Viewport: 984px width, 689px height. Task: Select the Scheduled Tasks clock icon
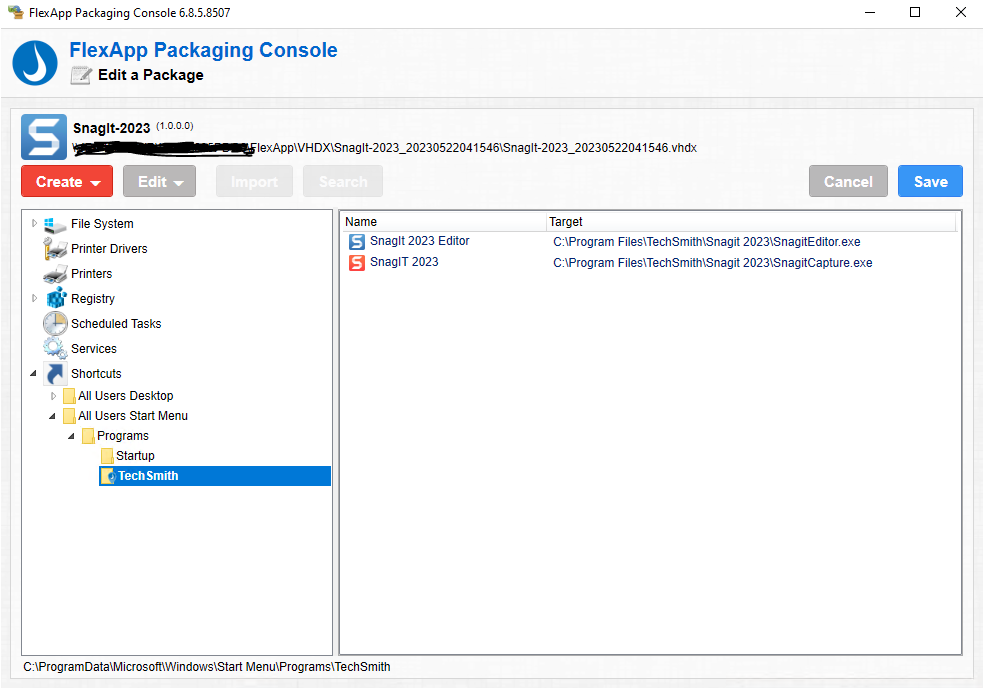(55, 323)
